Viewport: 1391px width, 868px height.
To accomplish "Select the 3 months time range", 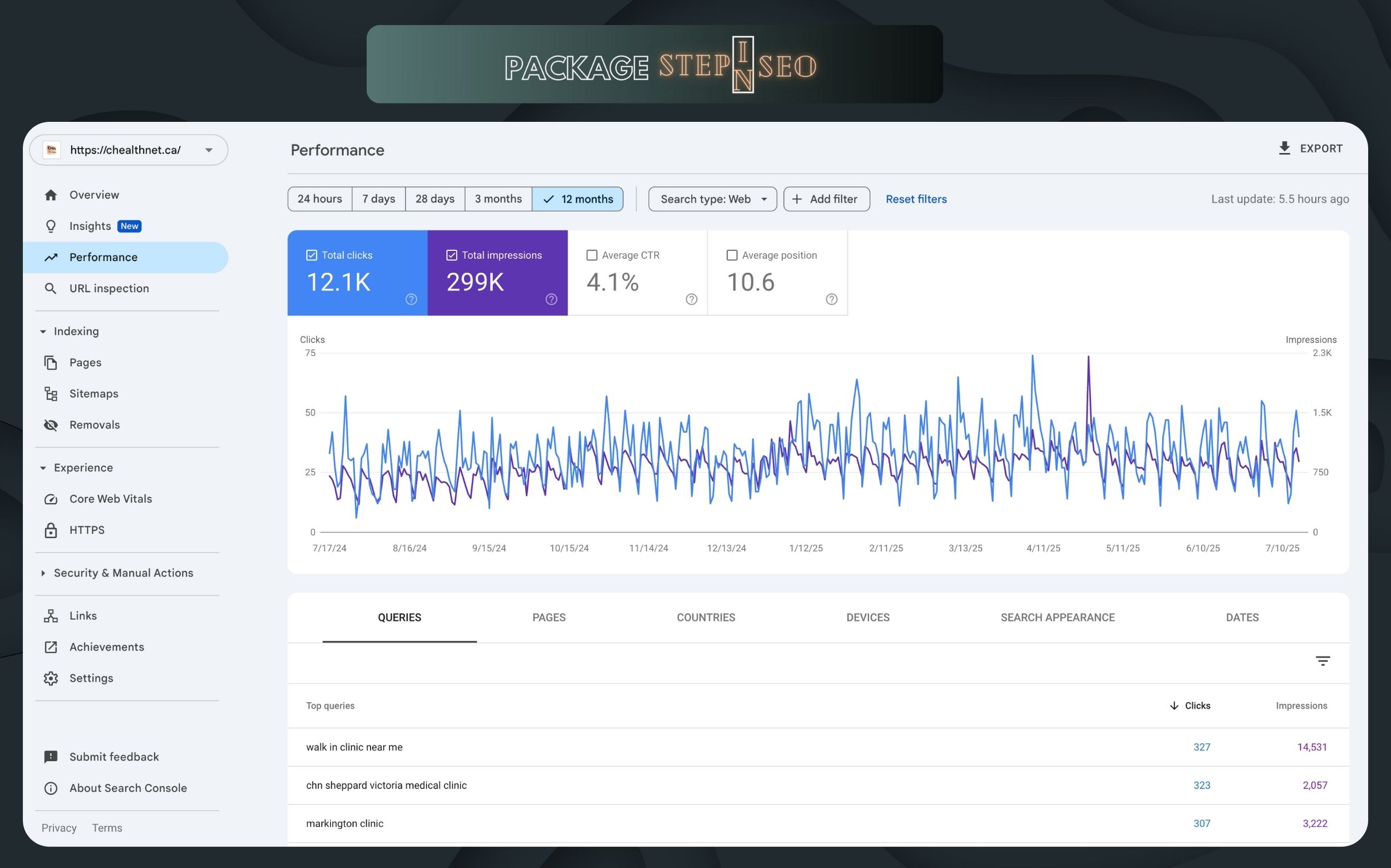I will pyautogui.click(x=498, y=199).
